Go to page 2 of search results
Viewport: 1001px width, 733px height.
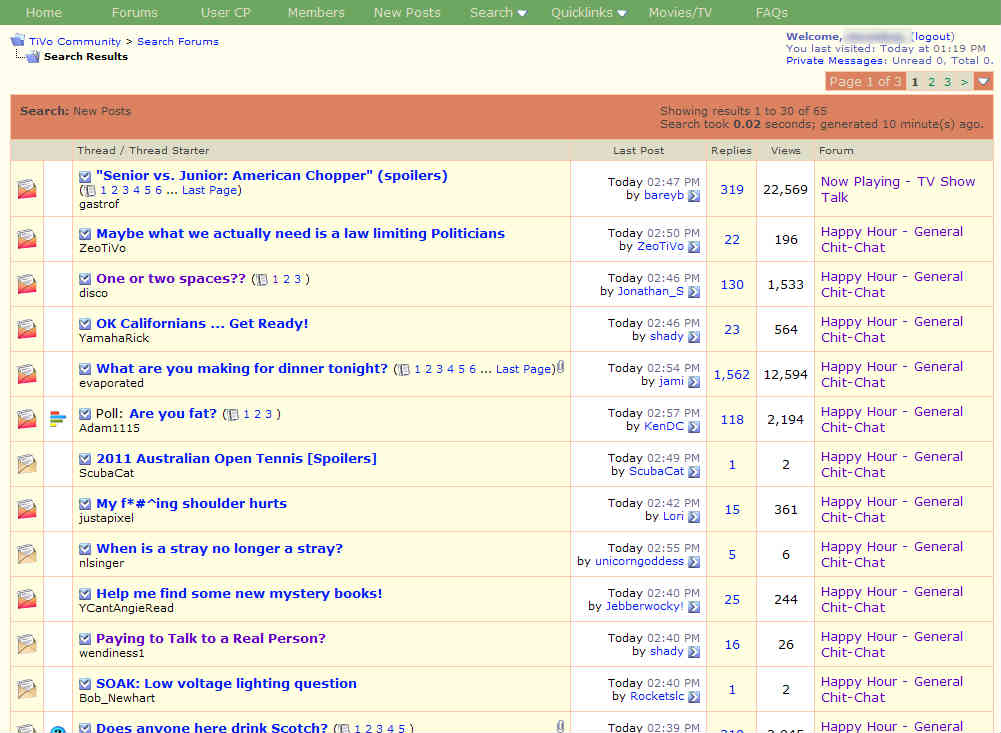coord(931,82)
